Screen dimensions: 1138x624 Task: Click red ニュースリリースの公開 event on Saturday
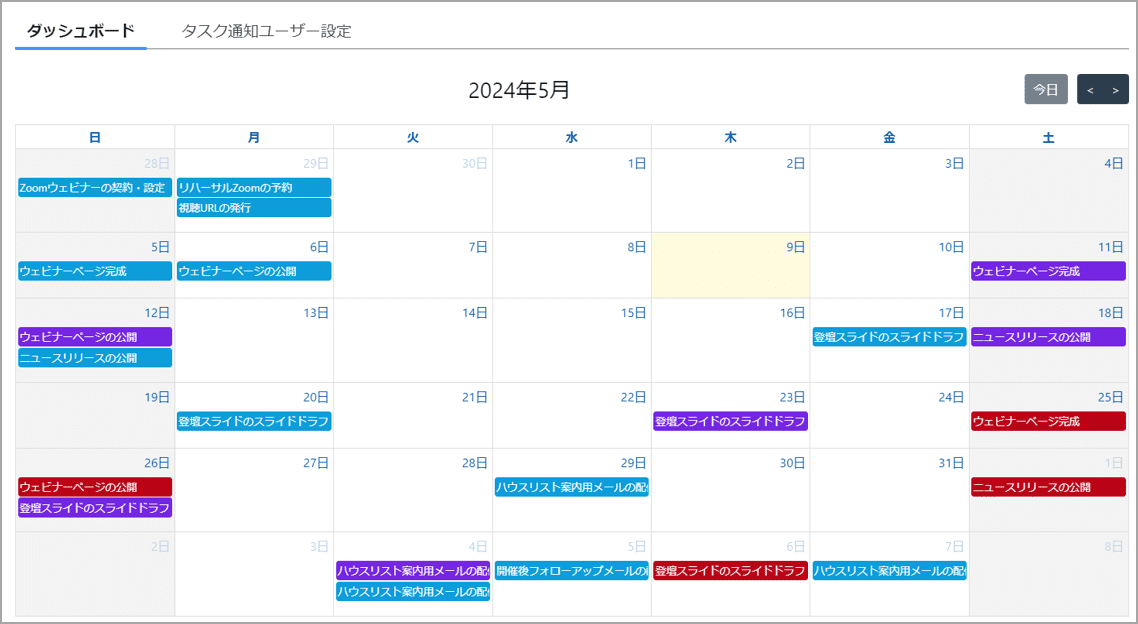point(1048,487)
